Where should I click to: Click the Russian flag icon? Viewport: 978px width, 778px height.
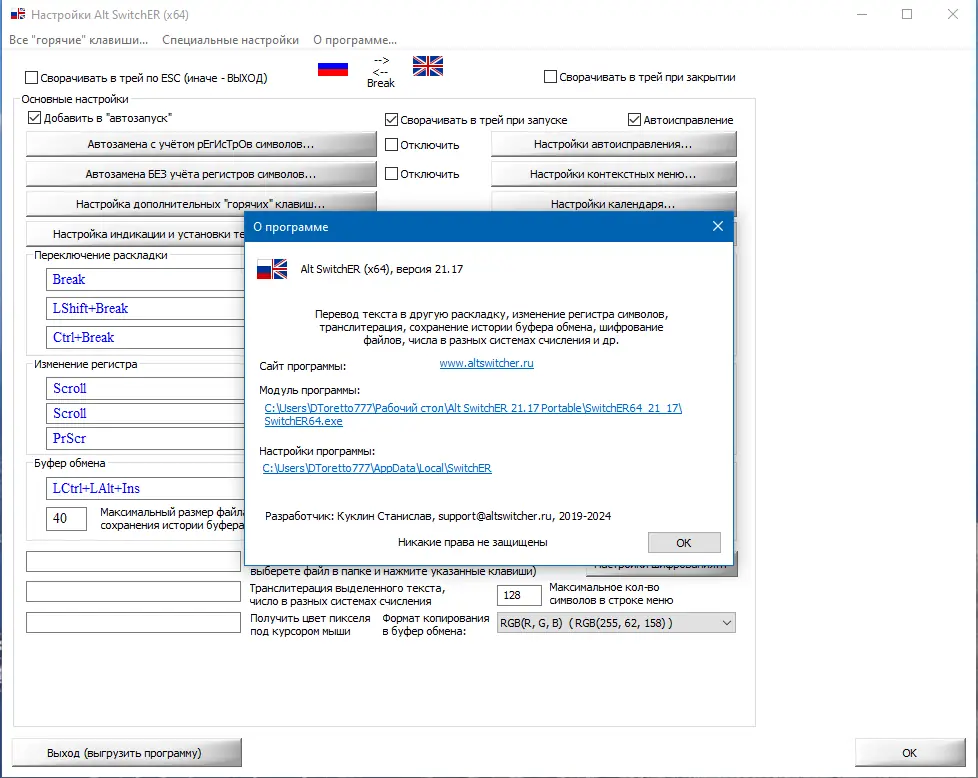tap(332, 70)
